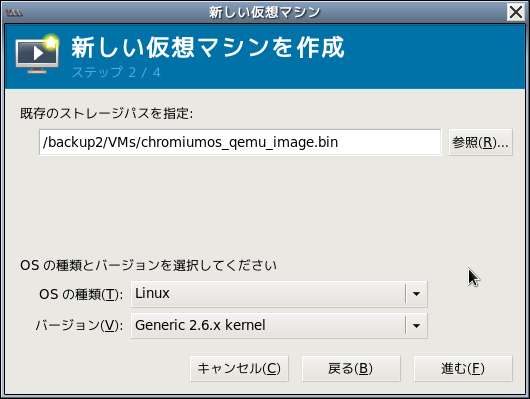The width and height of the screenshot is (530, 399).
Task: Close the 新しい仮想マシン window
Action: [x=516, y=13]
